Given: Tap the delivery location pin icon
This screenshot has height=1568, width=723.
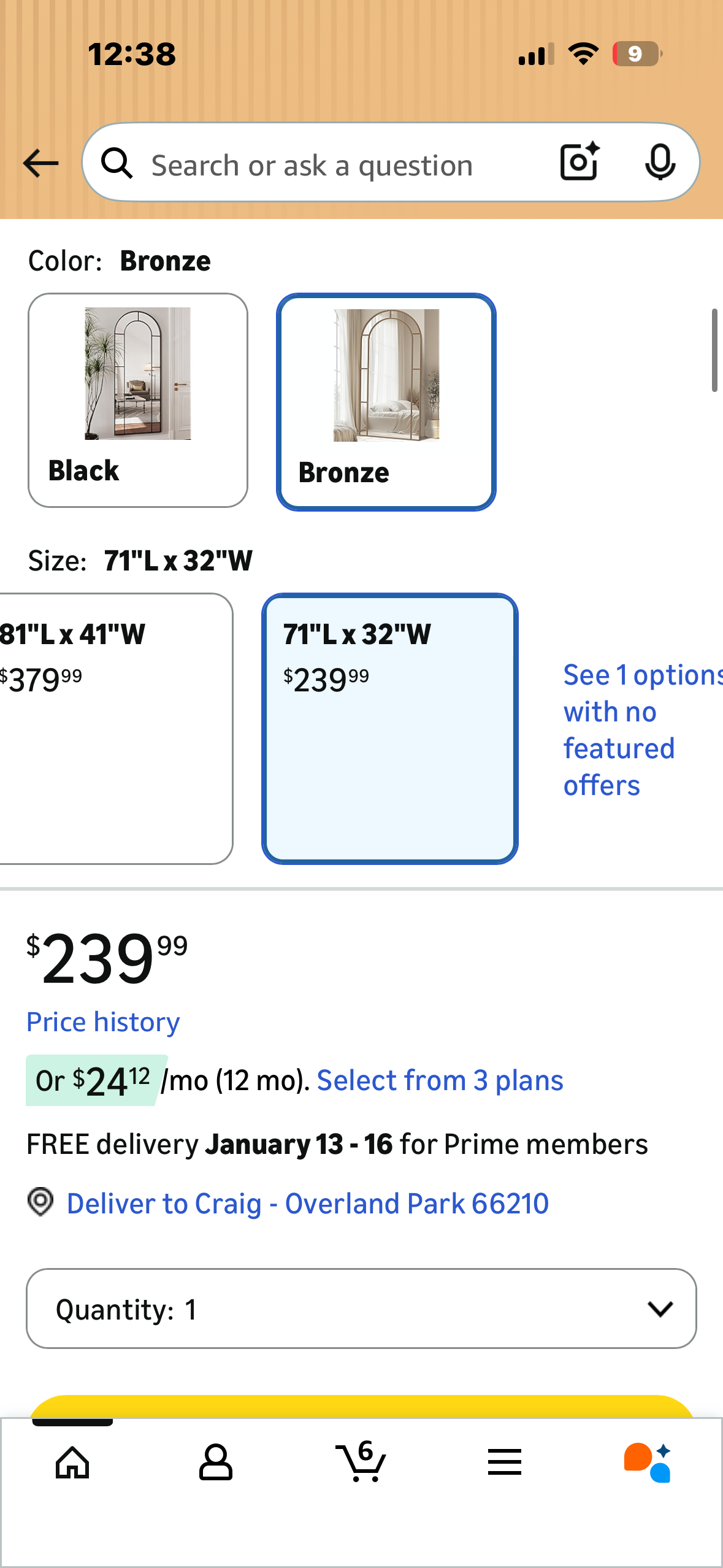Looking at the screenshot, I should pos(40,1201).
